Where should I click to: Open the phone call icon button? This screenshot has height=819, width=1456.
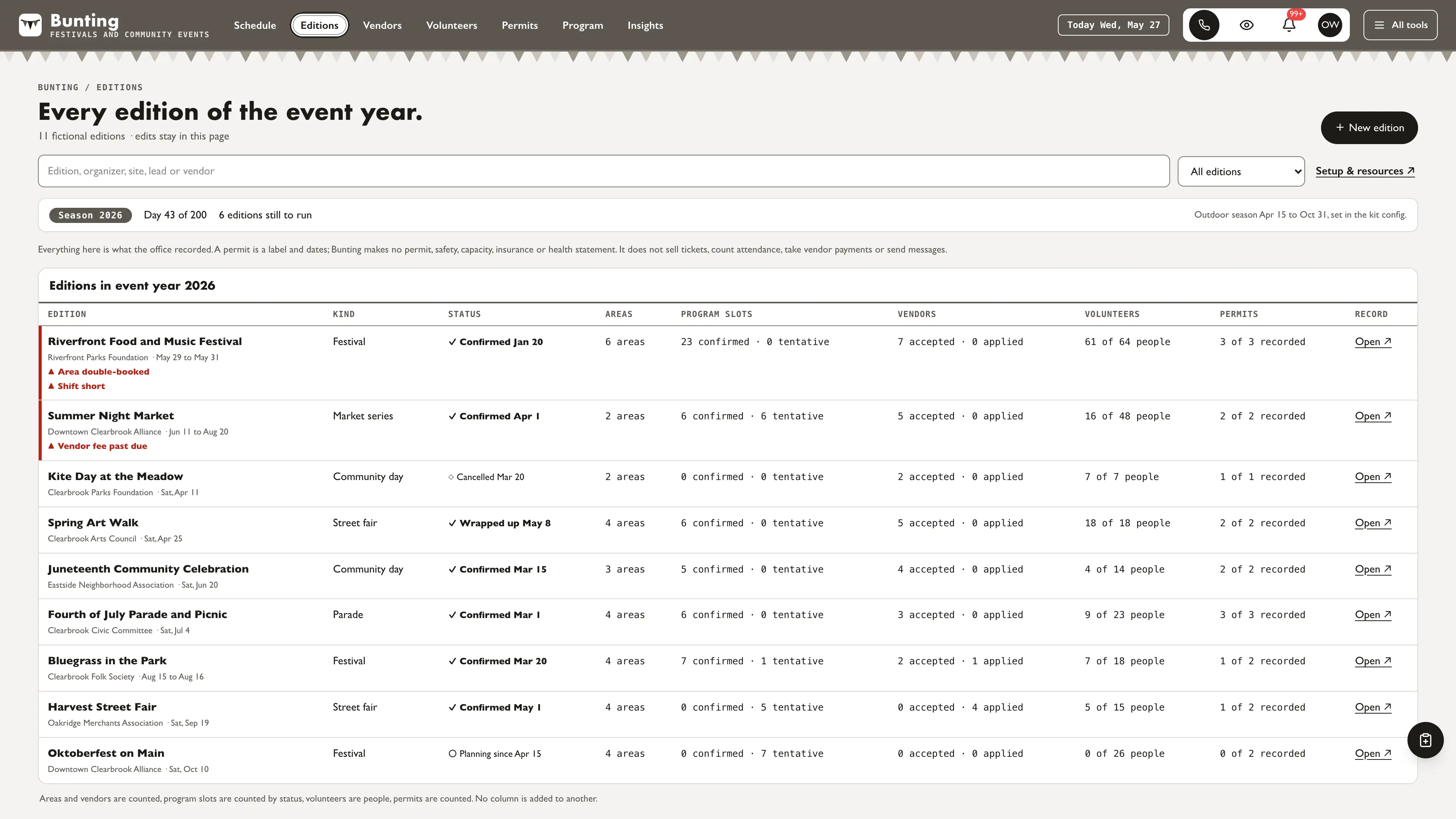pos(1204,25)
